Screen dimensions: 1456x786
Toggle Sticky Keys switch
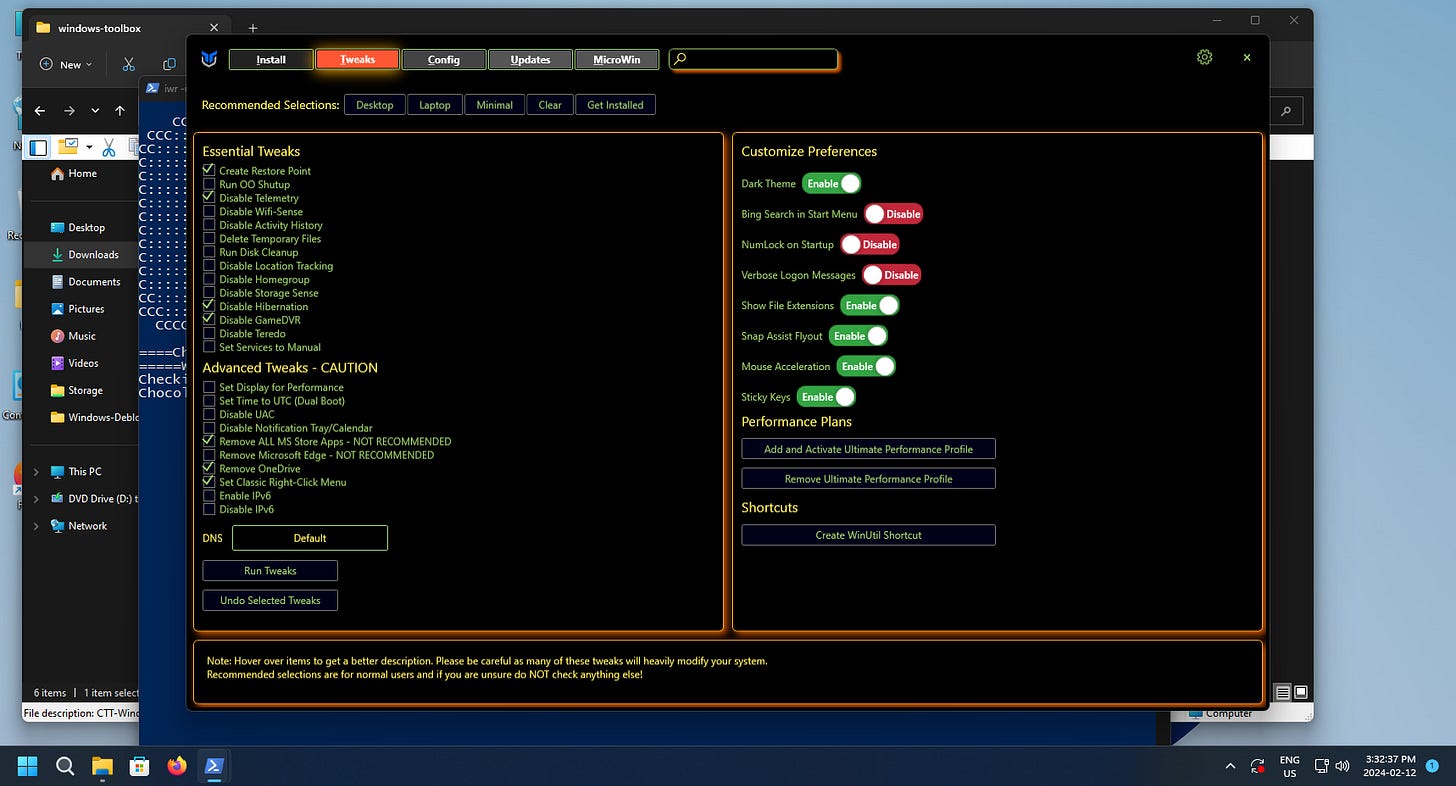tap(826, 397)
